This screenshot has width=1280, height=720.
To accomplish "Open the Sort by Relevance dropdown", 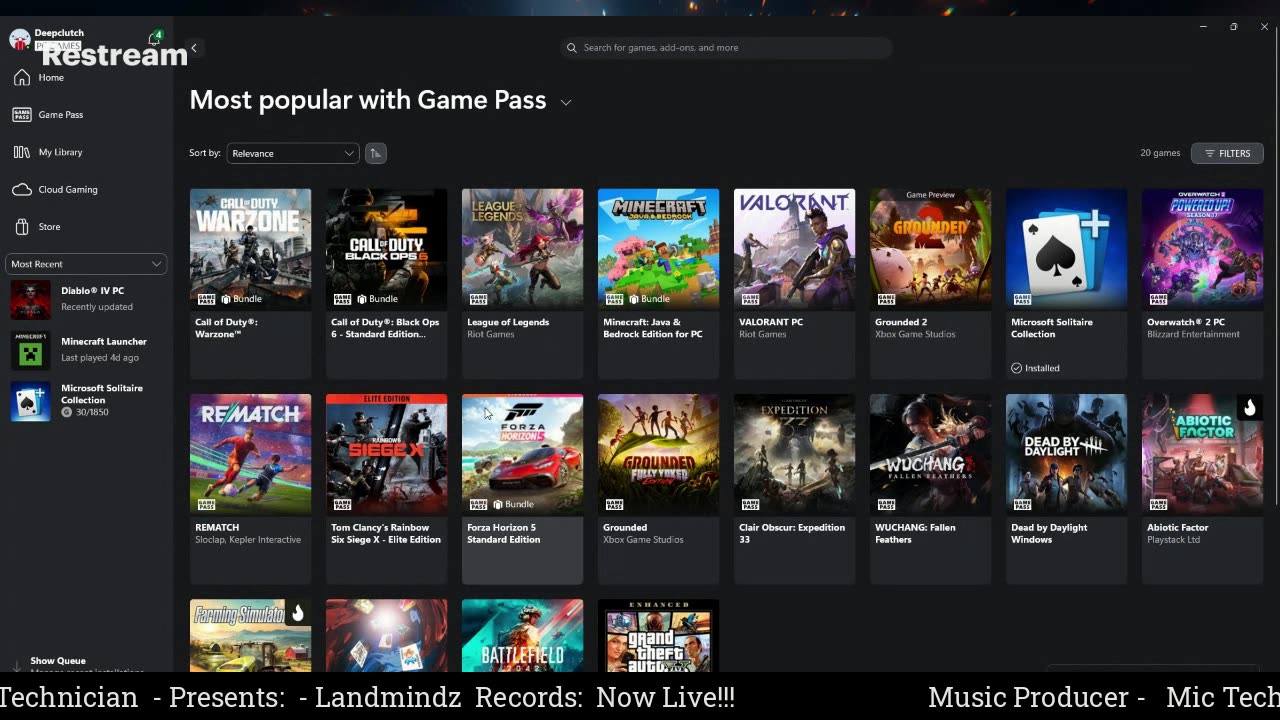I will [292, 153].
